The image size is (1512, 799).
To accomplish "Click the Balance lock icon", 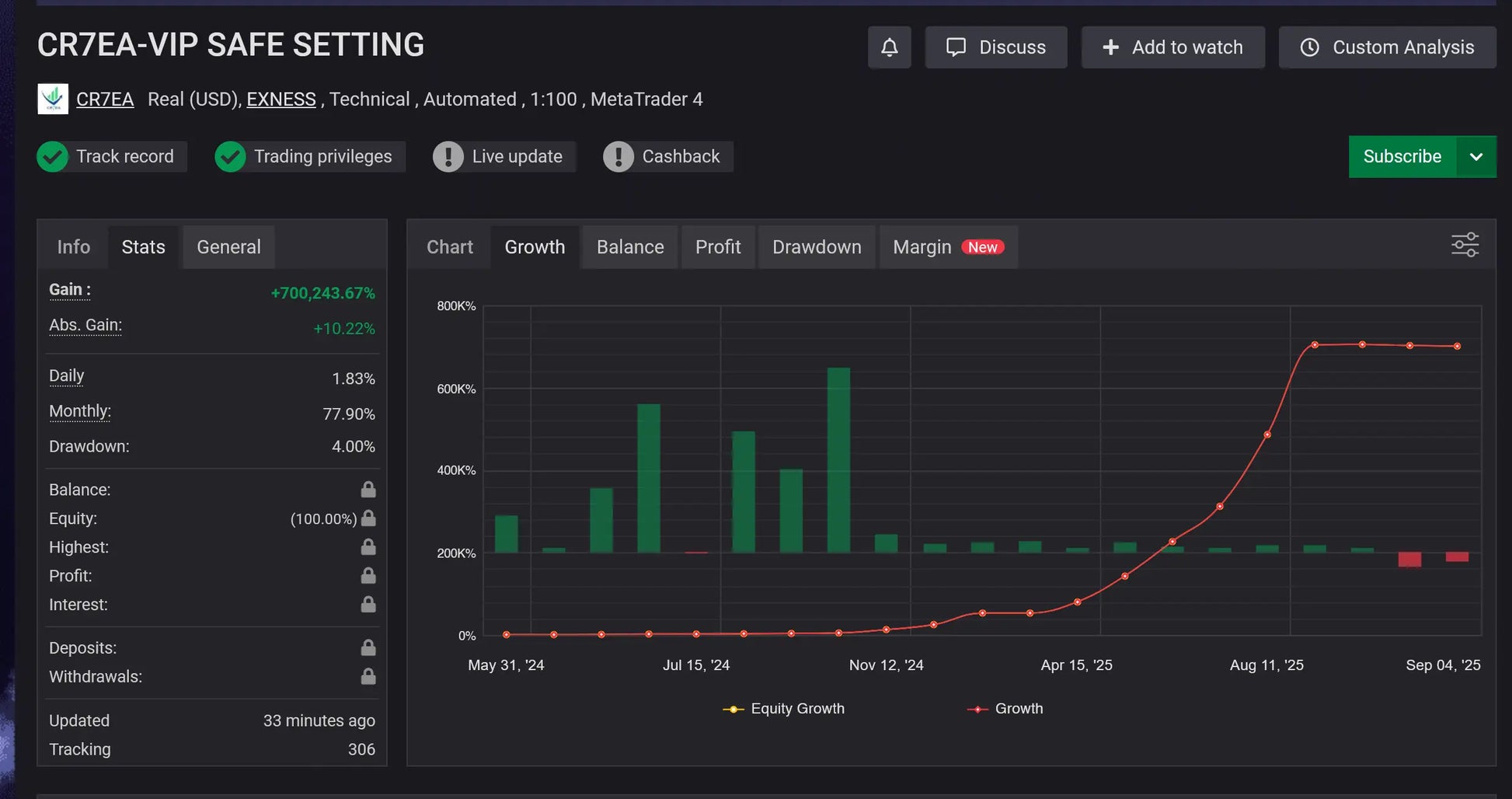I will [368, 489].
